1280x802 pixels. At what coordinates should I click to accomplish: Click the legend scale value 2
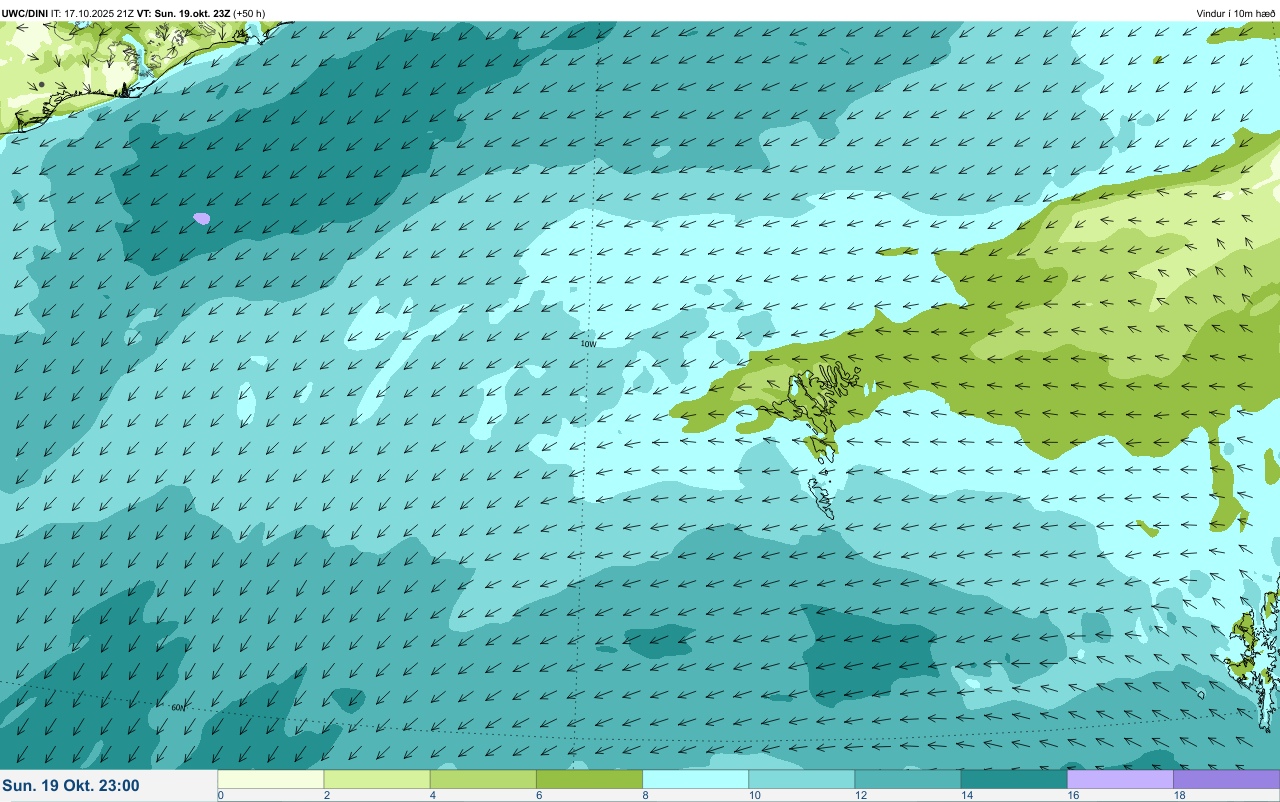[x=325, y=795]
